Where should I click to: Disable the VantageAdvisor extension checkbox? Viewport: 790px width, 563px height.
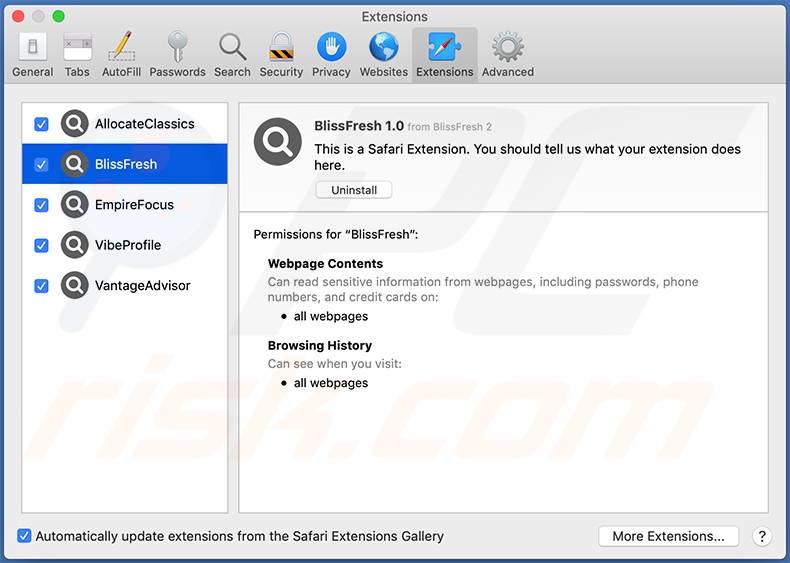point(41,286)
